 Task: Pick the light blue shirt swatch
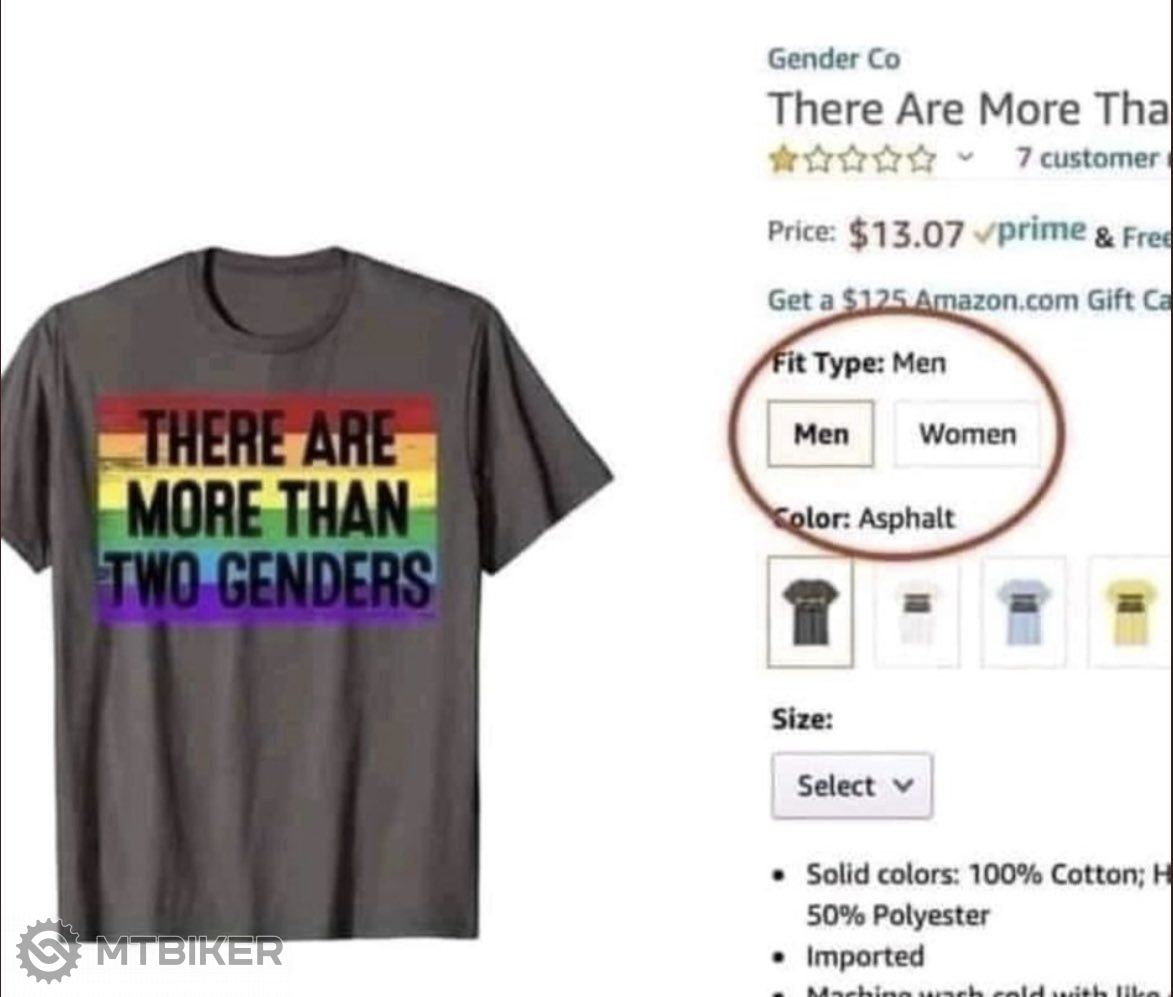click(x=1023, y=612)
